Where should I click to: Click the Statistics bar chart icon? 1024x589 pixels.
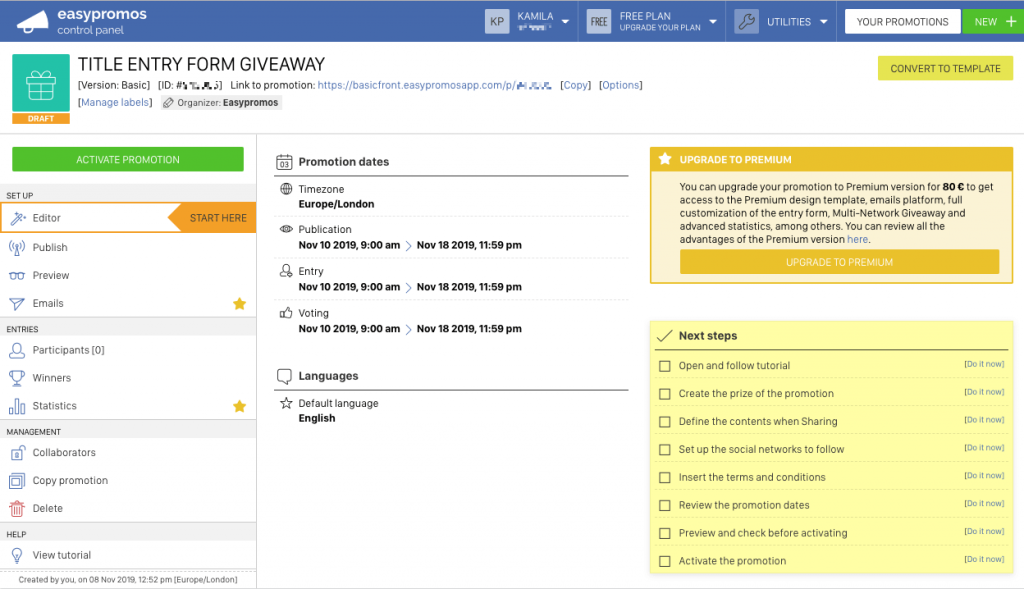[x=17, y=406]
